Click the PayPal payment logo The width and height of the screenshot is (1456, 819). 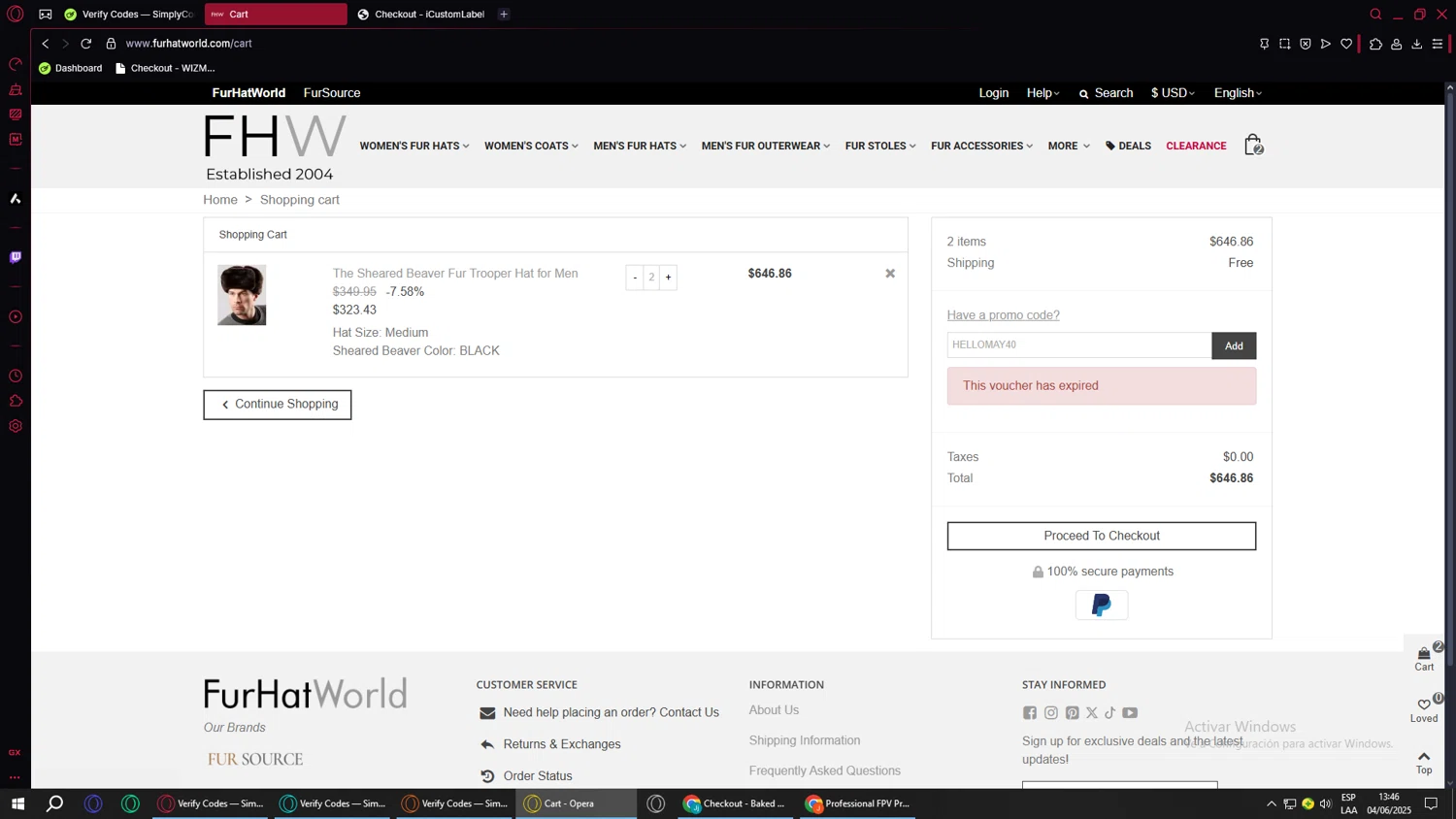click(1102, 606)
